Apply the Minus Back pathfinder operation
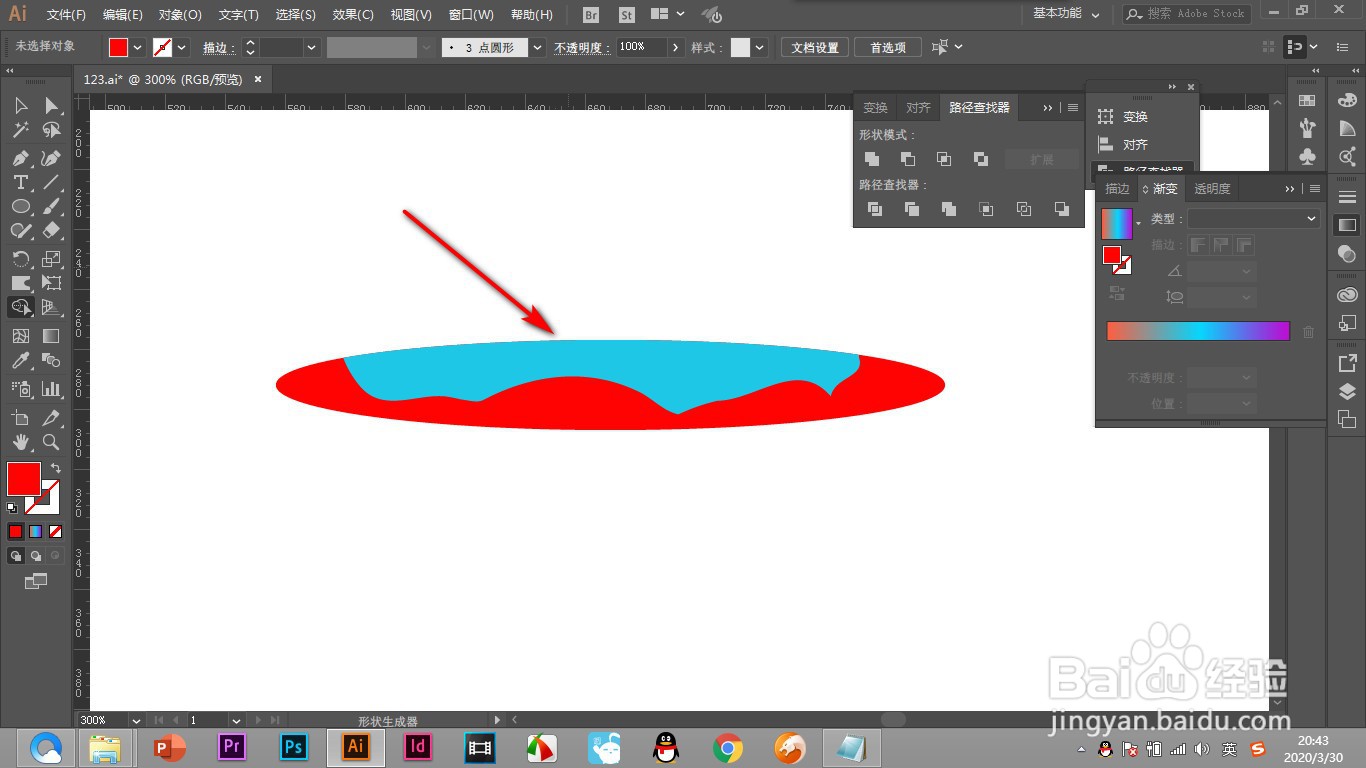This screenshot has width=1366, height=768. coord(1062,209)
